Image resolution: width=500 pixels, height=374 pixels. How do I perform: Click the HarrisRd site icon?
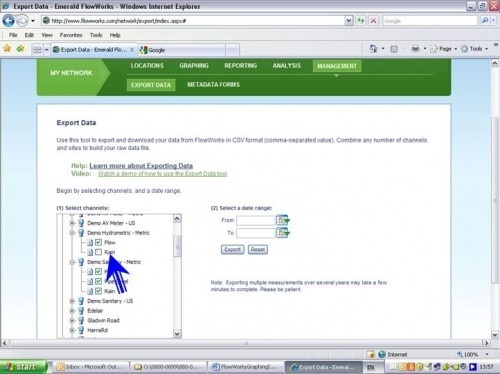(x=81, y=330)
